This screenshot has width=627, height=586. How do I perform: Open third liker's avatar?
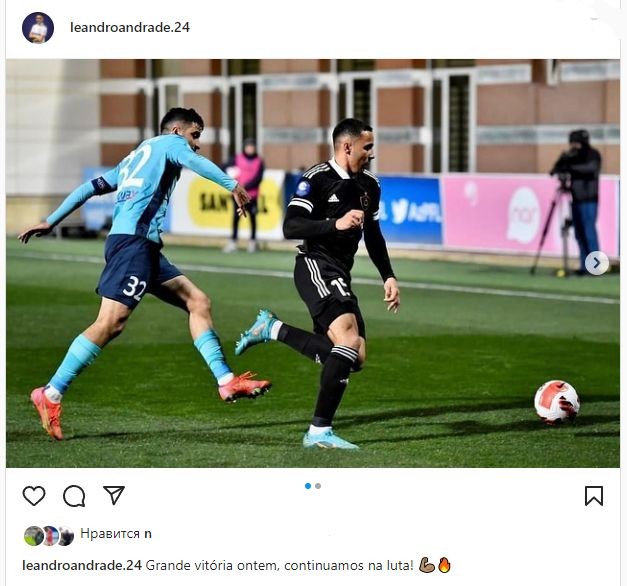point(66,536)
